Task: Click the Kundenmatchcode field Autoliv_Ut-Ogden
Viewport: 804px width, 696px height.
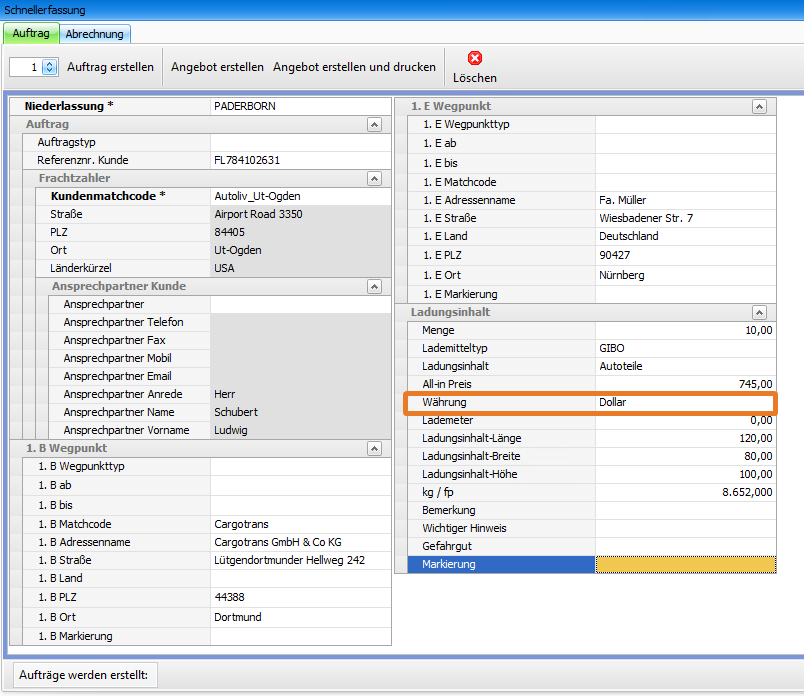Action: (298, 196)
